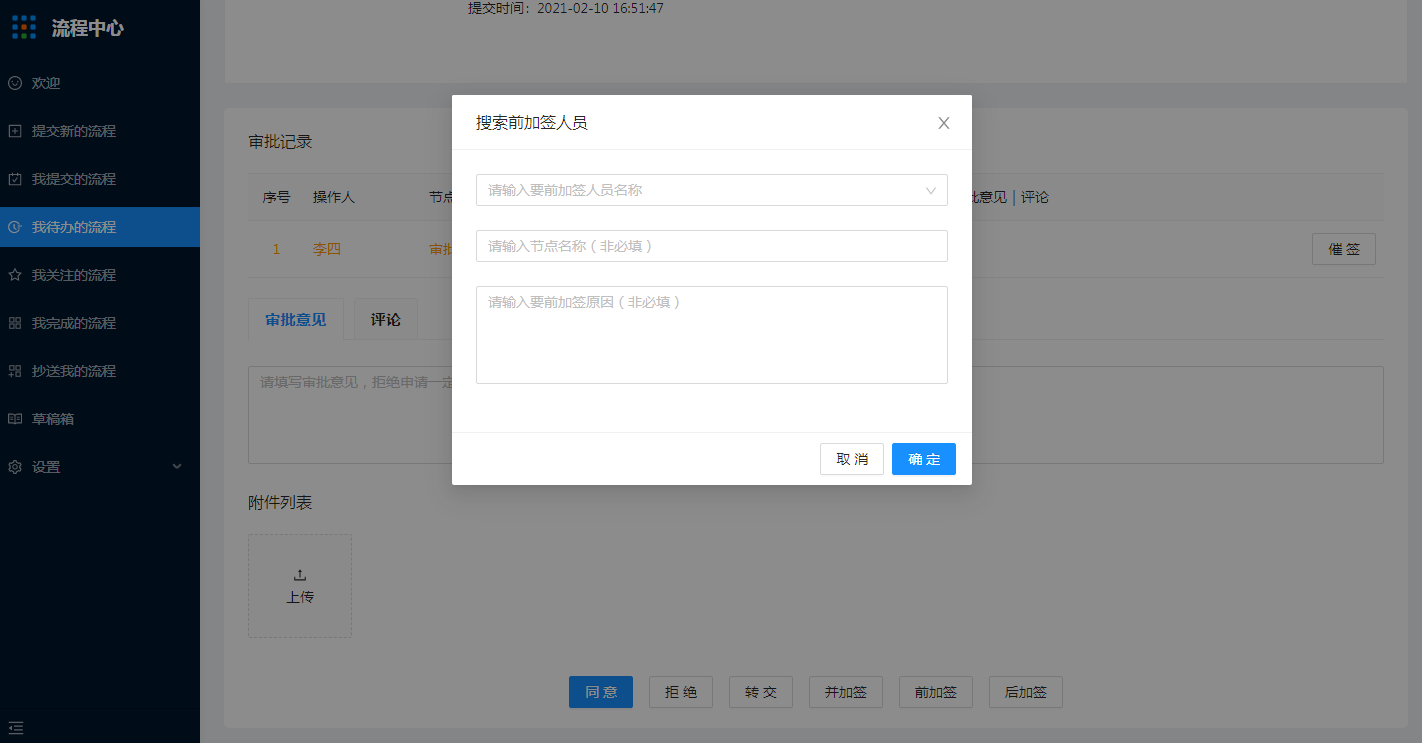Click the 并加签 button
This screenshot has height=743, width=1422.
[846, 692]
